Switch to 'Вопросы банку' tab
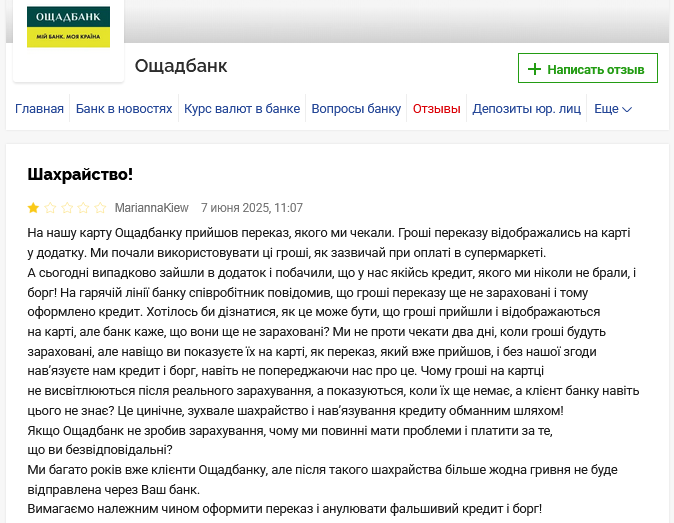674x523 pixels. pyautogui.click(x=356, y=109)
